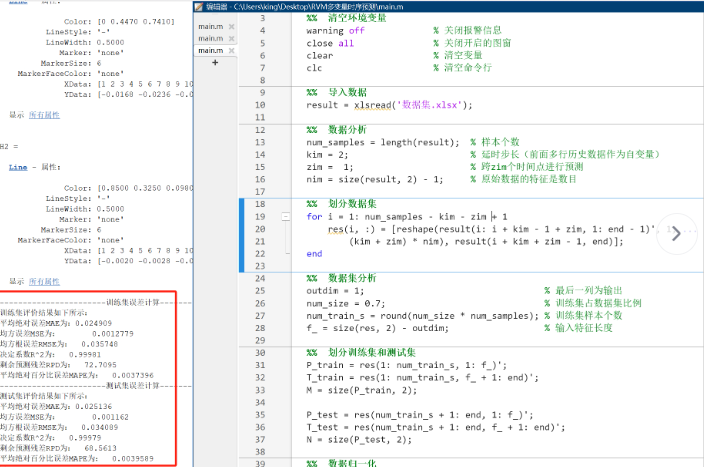Click the num_size = 0.7 code line
Screen dimensions: 704x467
point(346,304)
